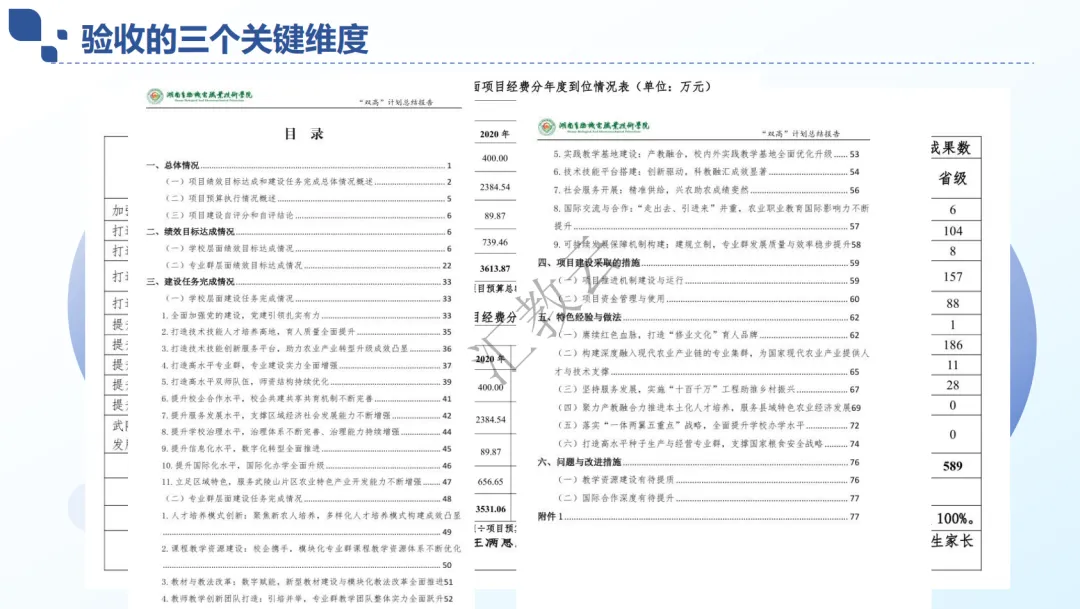1080x609 pixels.
Task: Click the slide title '验收的三个关键维度'
Action: [225, 39]
